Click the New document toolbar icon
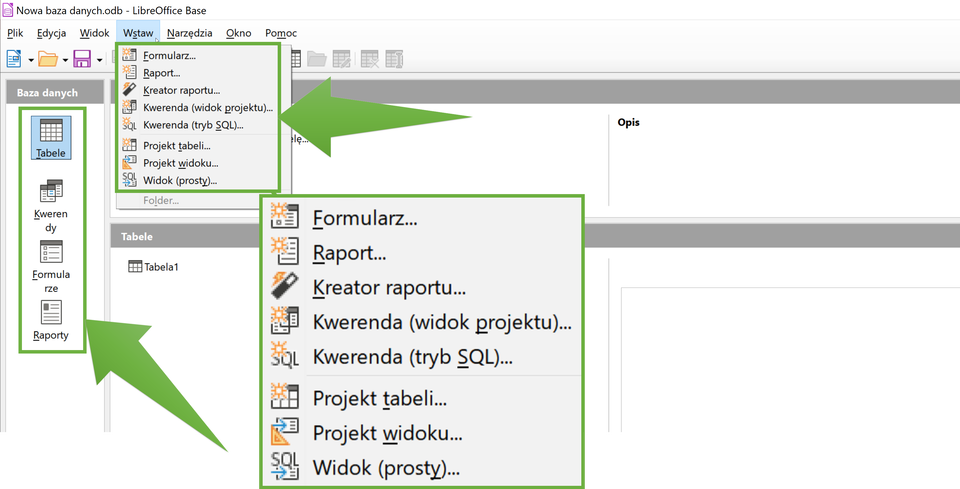 (x=13, y=59)
